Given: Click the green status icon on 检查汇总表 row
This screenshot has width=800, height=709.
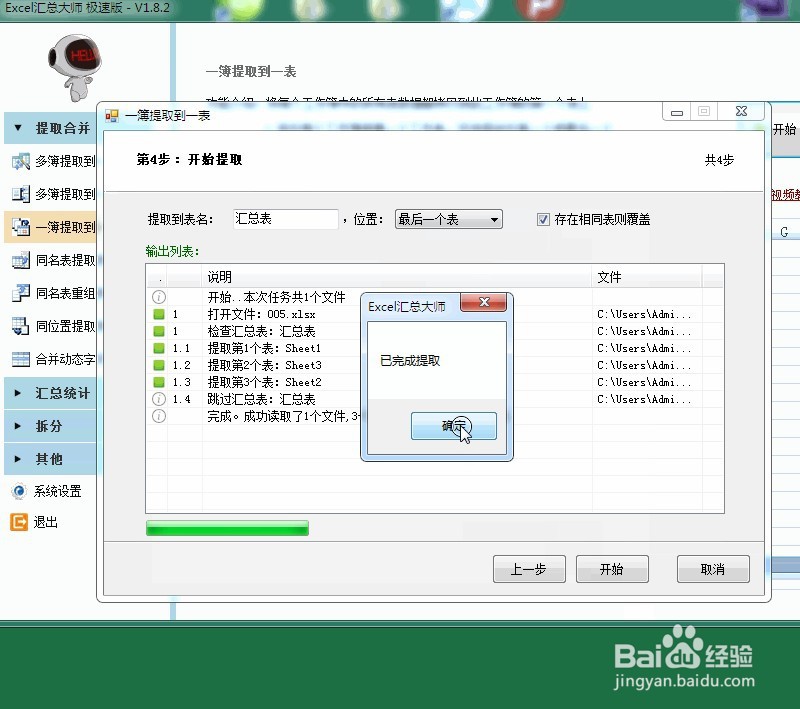Looking at the screenshot, I should [x=159, y=331].
